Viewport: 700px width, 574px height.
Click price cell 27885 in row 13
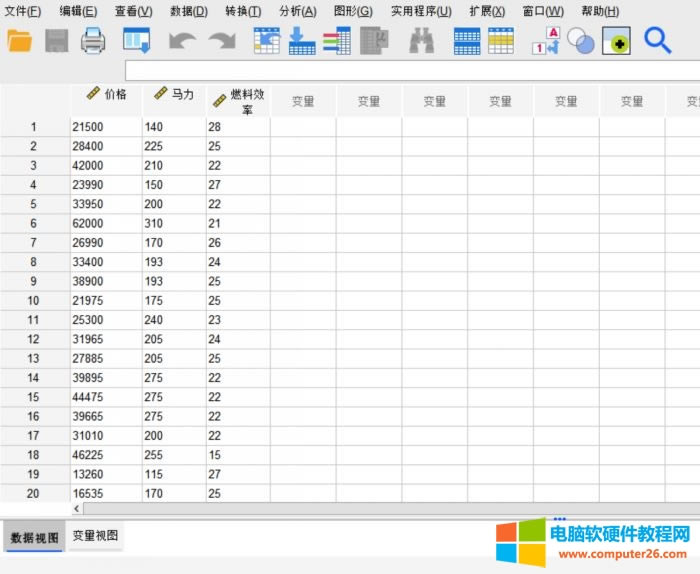pos(106,358)
